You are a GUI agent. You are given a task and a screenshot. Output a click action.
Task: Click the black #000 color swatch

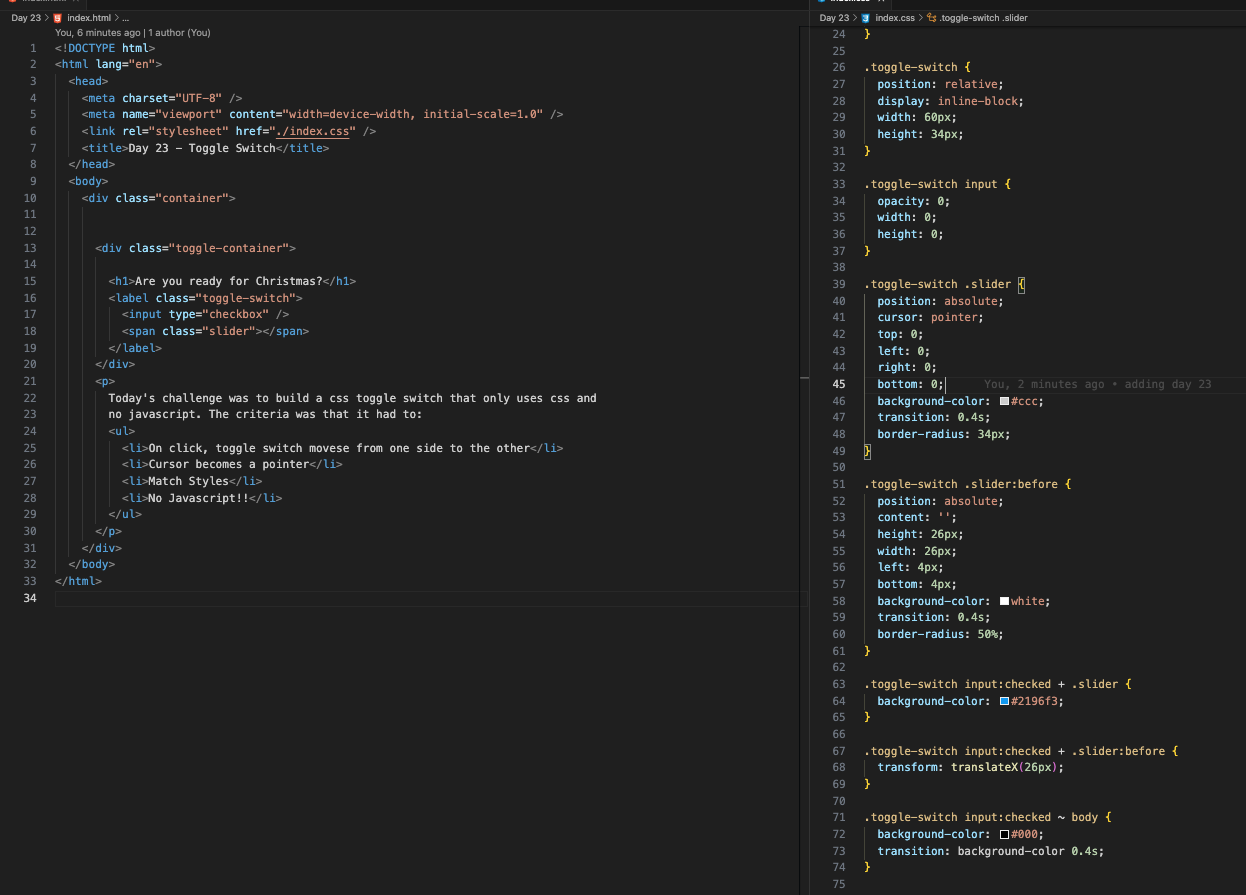pyautogui.click(x=1004, y=834)
